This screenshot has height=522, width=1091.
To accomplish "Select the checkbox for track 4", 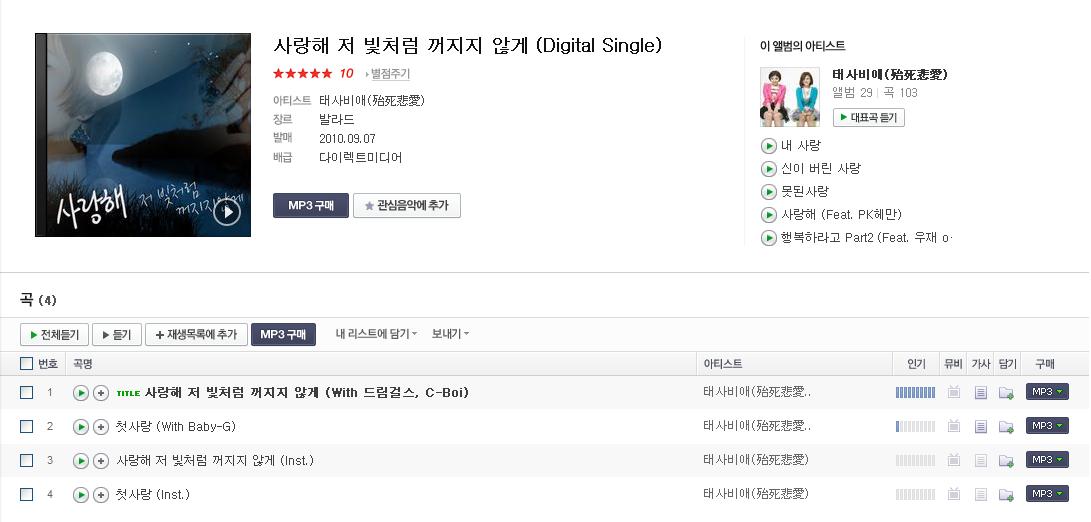I will pyautogui.click(x=26, y=494).
